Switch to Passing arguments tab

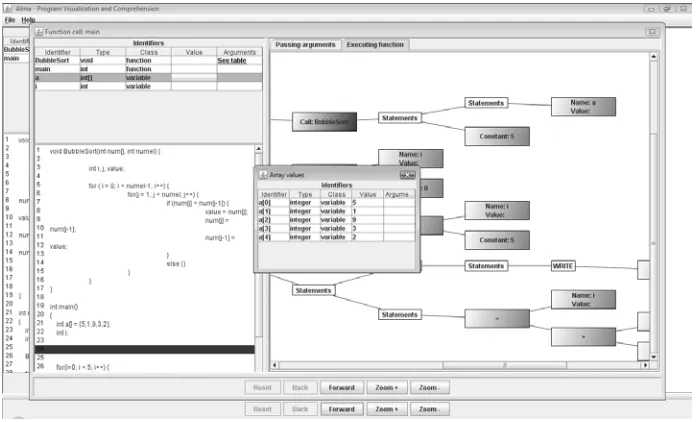point(305,45)
